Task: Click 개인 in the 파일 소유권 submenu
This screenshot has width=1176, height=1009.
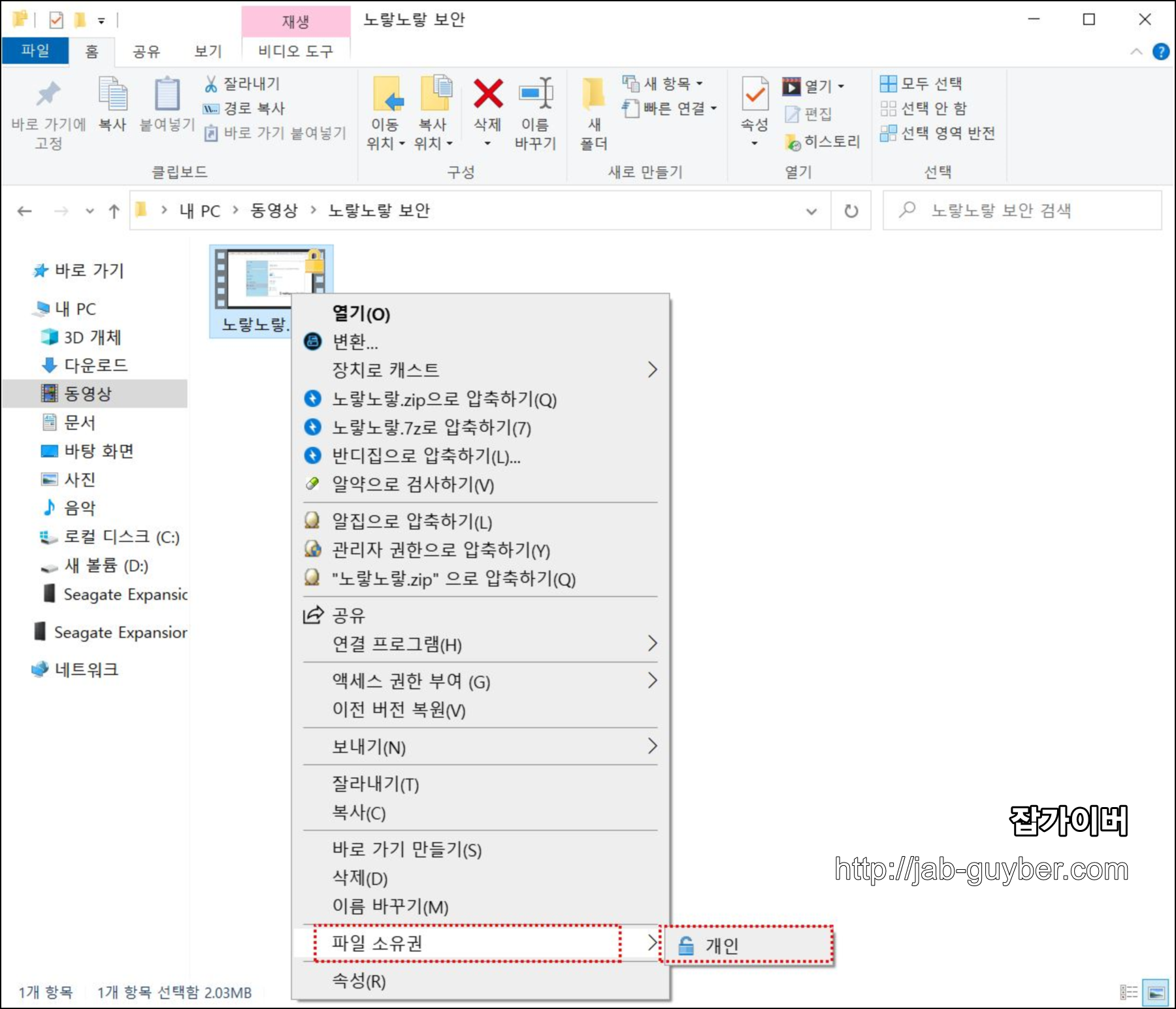Action: (721, 945)
